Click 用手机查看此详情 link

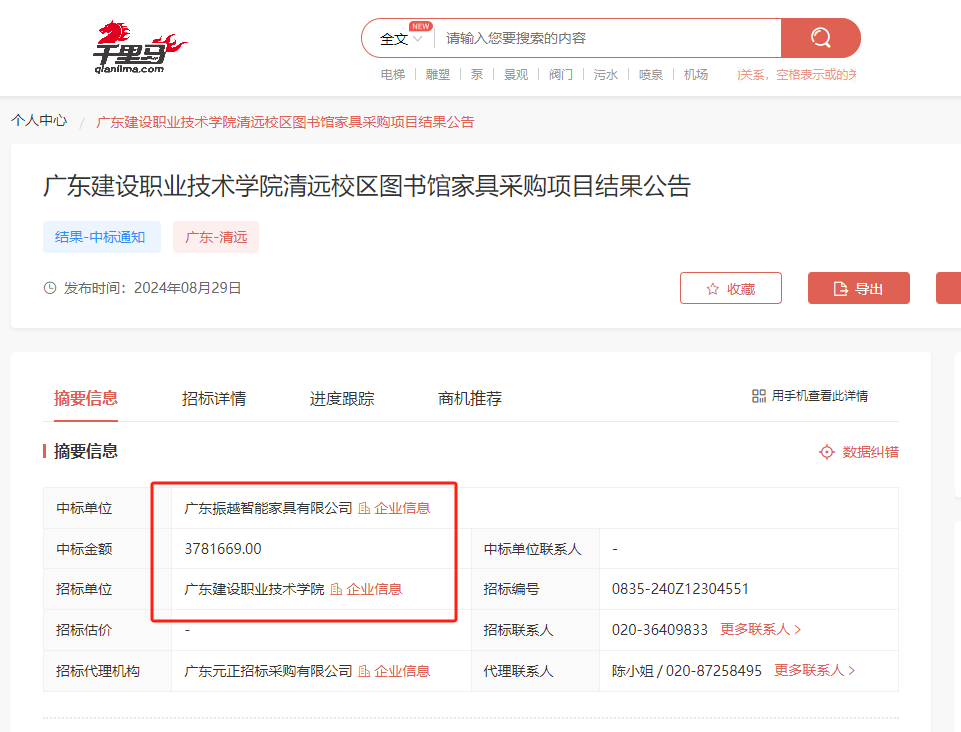(820, 396)
